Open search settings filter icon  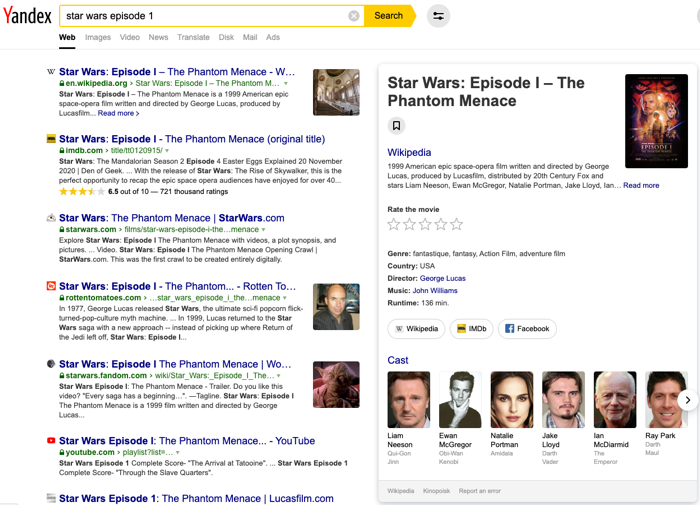[438, 16]
